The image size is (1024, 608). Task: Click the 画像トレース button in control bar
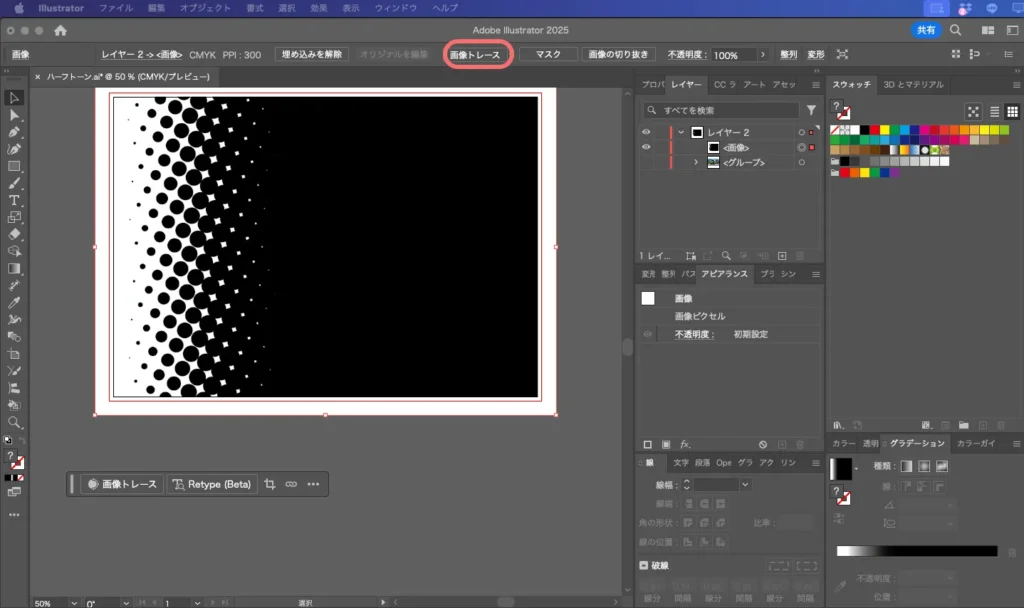pyautogui.click(x=475, y=55)
